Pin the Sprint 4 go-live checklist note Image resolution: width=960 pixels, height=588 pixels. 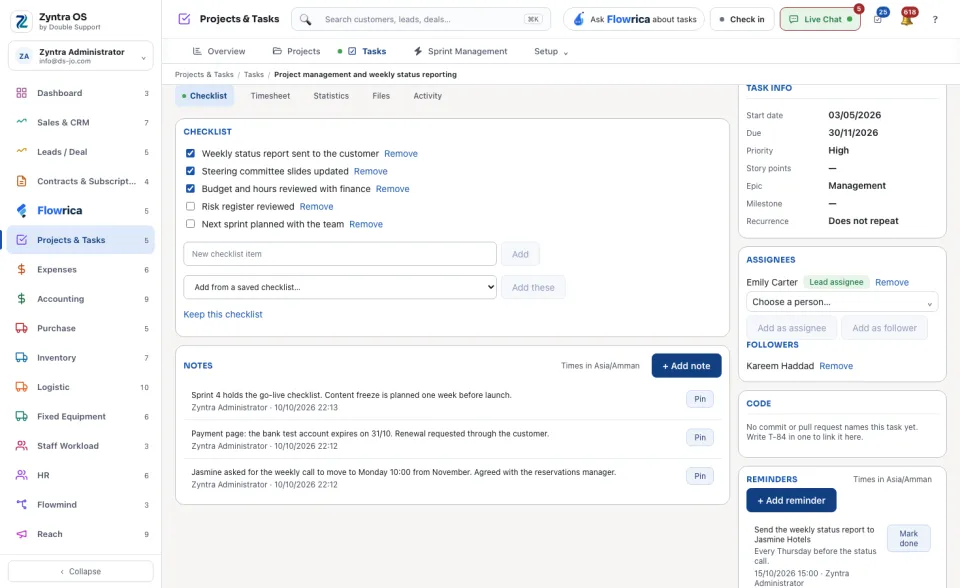pos(700,399)
